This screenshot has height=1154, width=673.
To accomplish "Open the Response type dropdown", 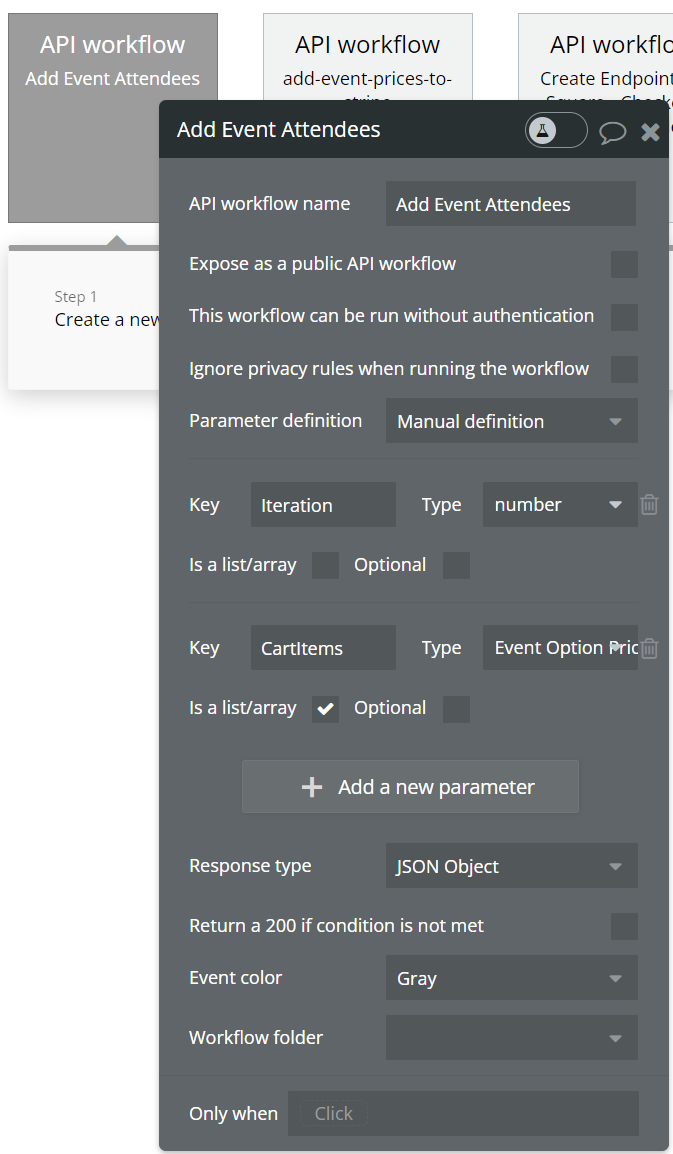I will click(511, 866).
